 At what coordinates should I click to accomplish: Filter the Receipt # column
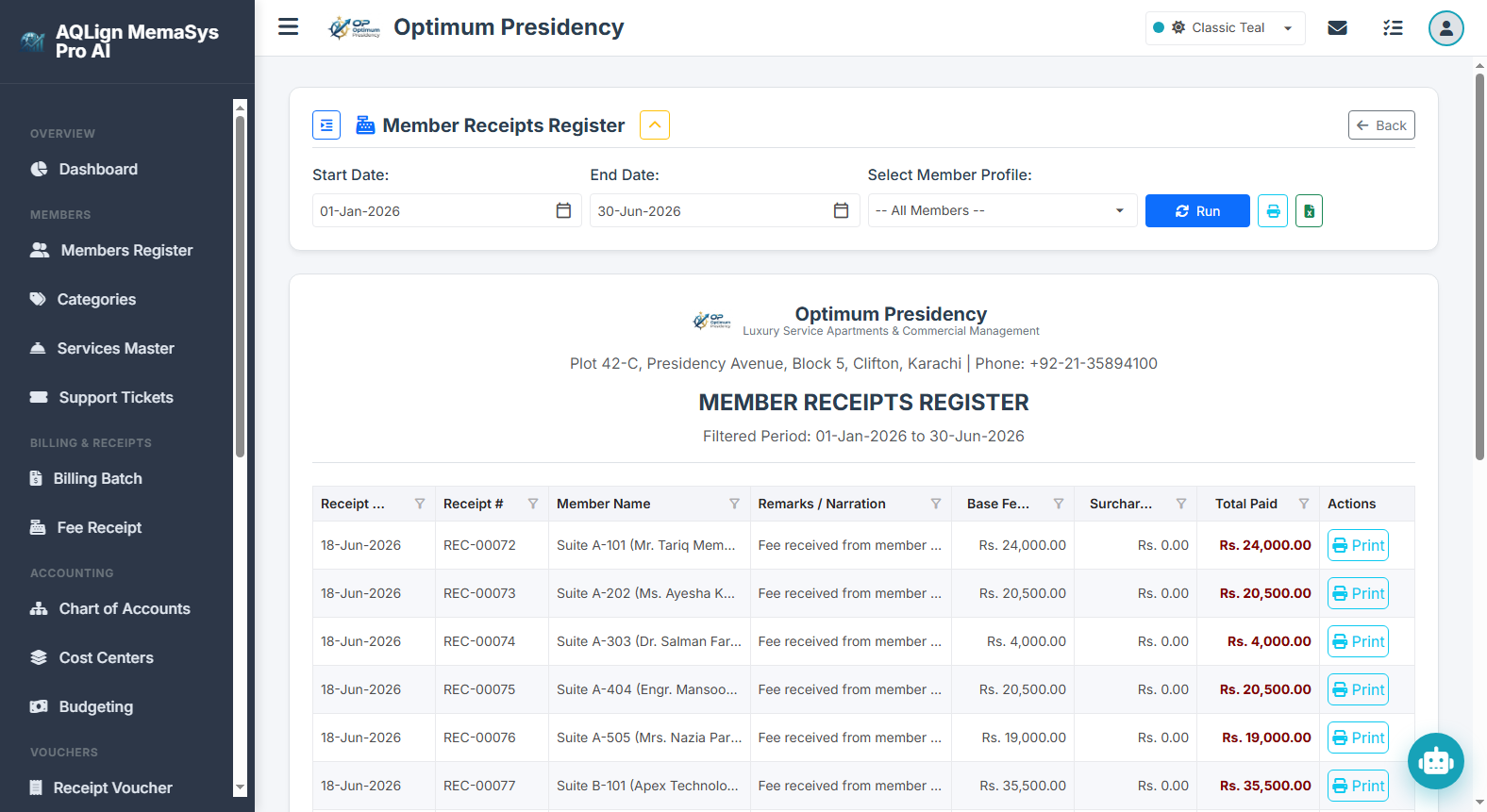tap(533, 504)
